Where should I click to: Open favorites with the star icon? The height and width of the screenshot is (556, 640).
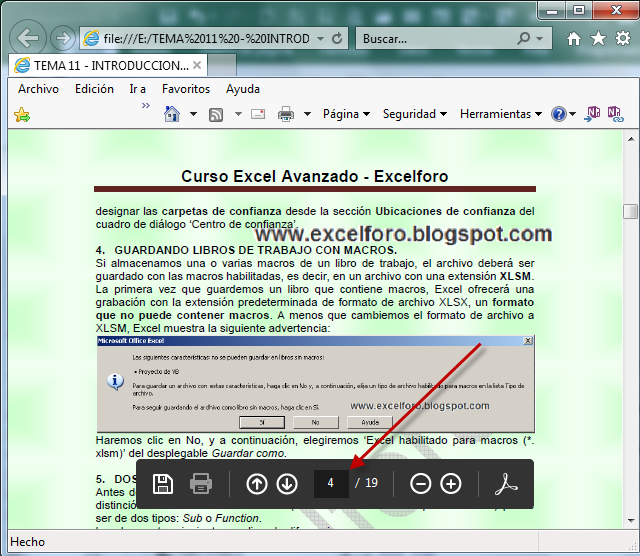pos(598,38)
